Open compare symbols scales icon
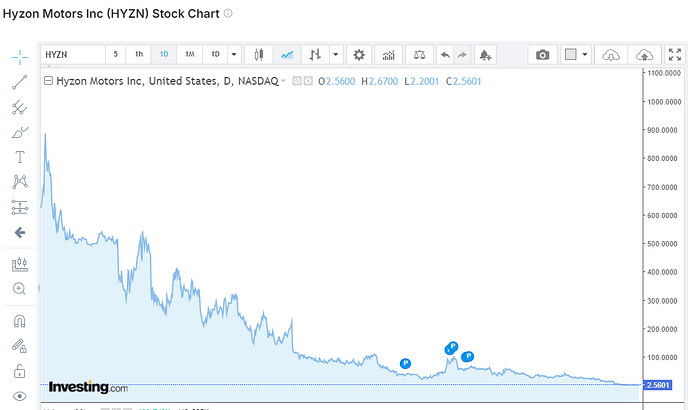Screen dimensions: 690x410 [419, 55]
